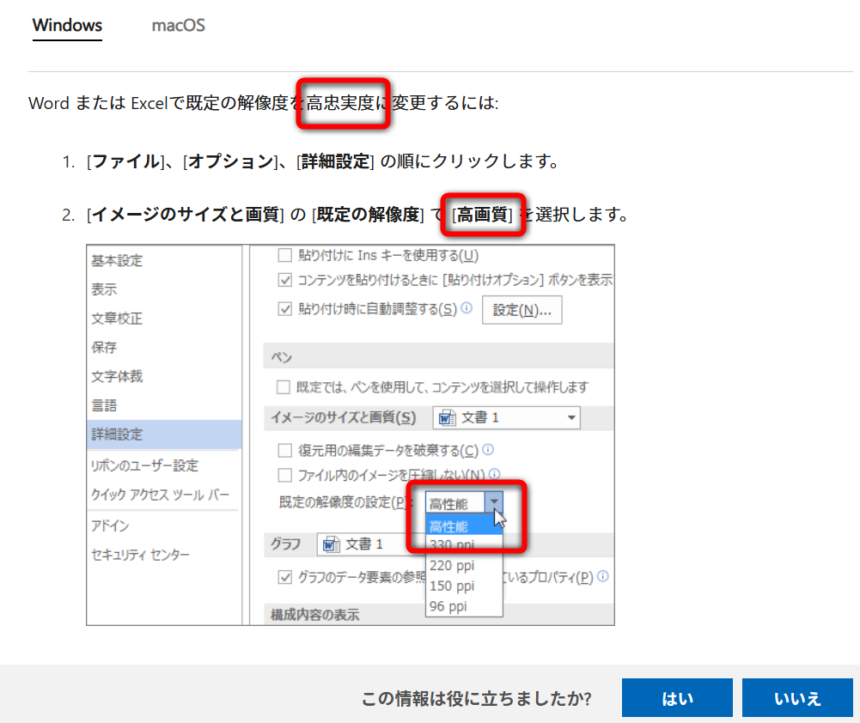Viewport: 860px width, 723px height.
Task: Select the Windows tab
Action: coord(67,25)
